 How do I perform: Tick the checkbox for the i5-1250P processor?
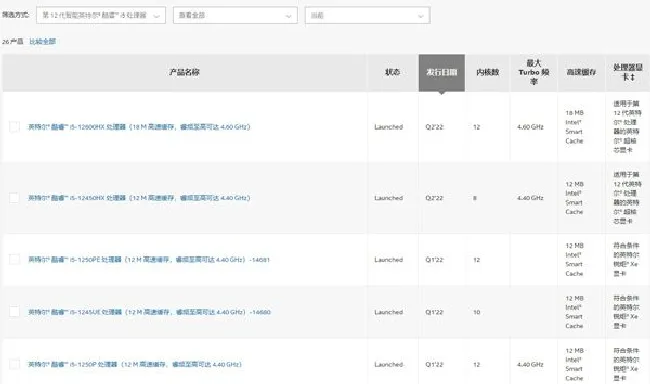pos(15,364)
